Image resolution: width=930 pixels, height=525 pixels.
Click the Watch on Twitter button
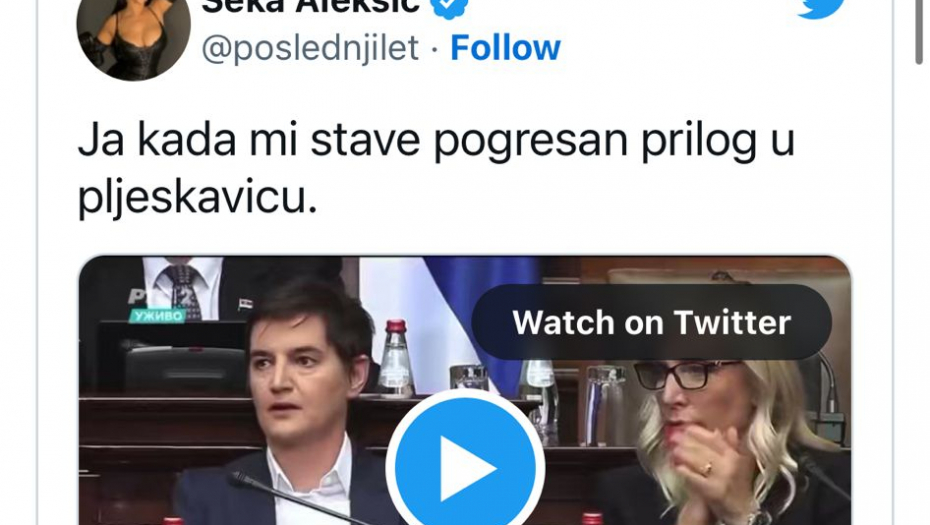click(x=651, y=322)
